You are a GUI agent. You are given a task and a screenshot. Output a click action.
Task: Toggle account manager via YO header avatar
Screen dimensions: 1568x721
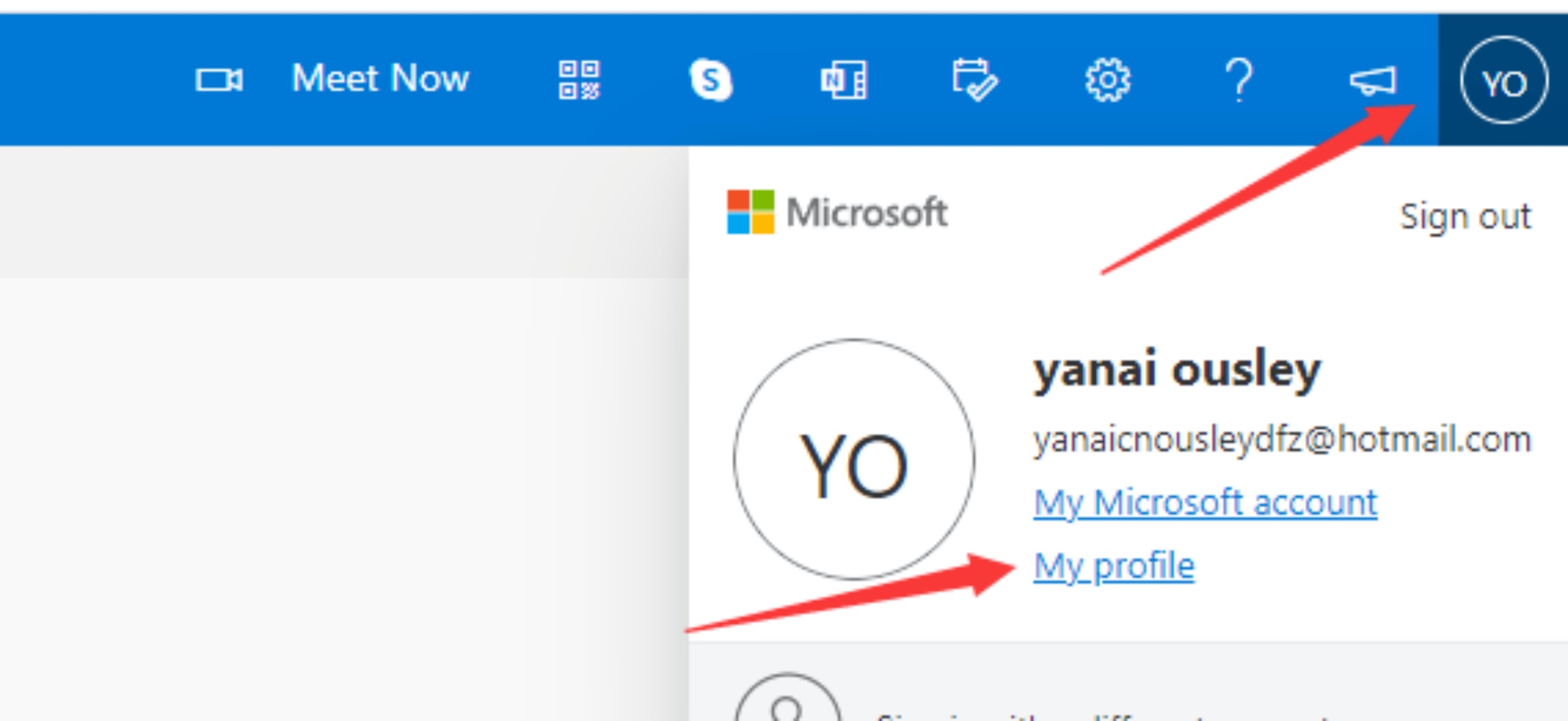click(1503, 80)
